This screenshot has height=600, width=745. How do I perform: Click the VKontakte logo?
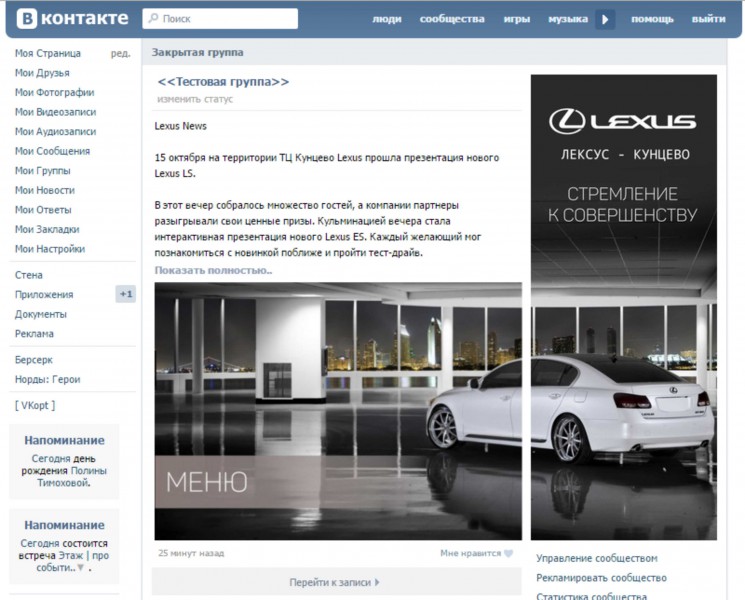pyautogui.click(x=73, y=19)
